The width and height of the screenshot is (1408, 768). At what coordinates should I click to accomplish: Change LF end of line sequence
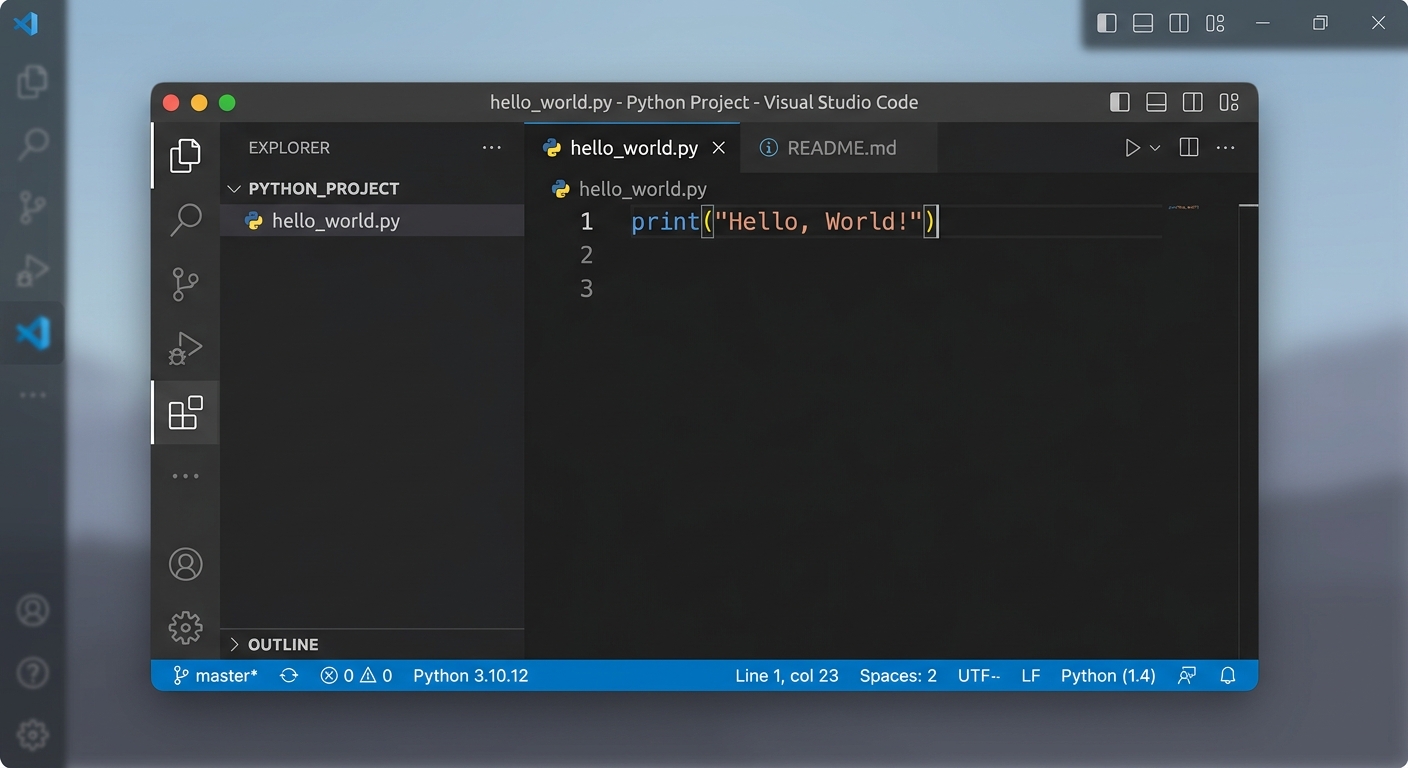point(1031,676)
